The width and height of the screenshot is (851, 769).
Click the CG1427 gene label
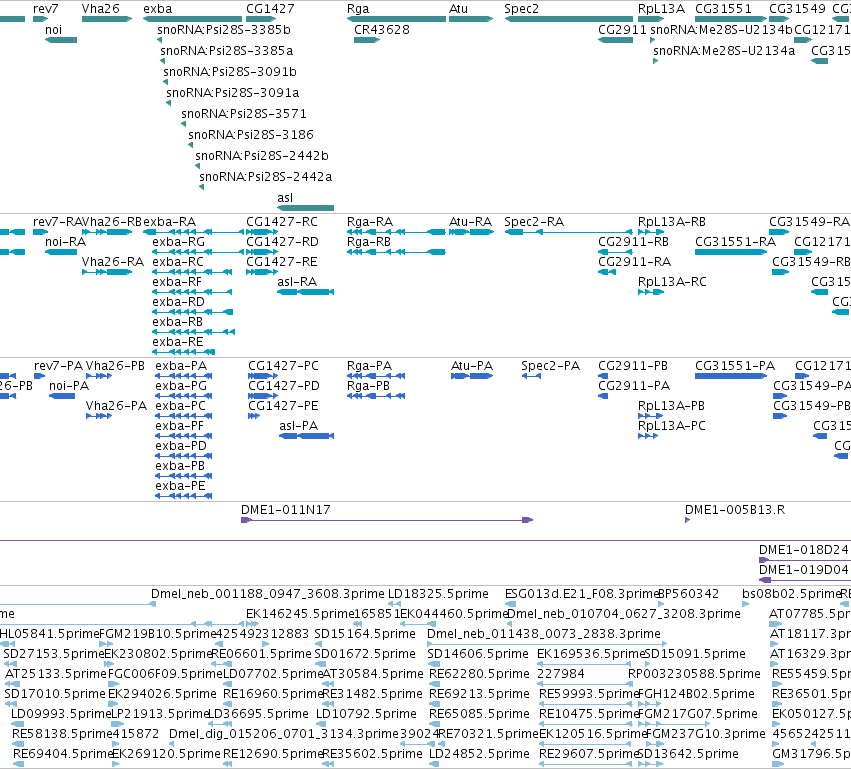pos(270,9)
